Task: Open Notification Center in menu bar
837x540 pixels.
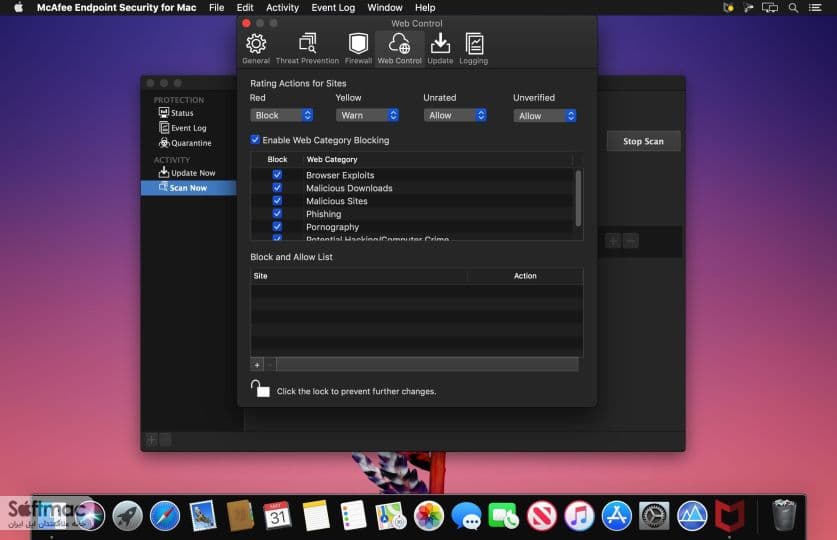Action: point(815,7)
